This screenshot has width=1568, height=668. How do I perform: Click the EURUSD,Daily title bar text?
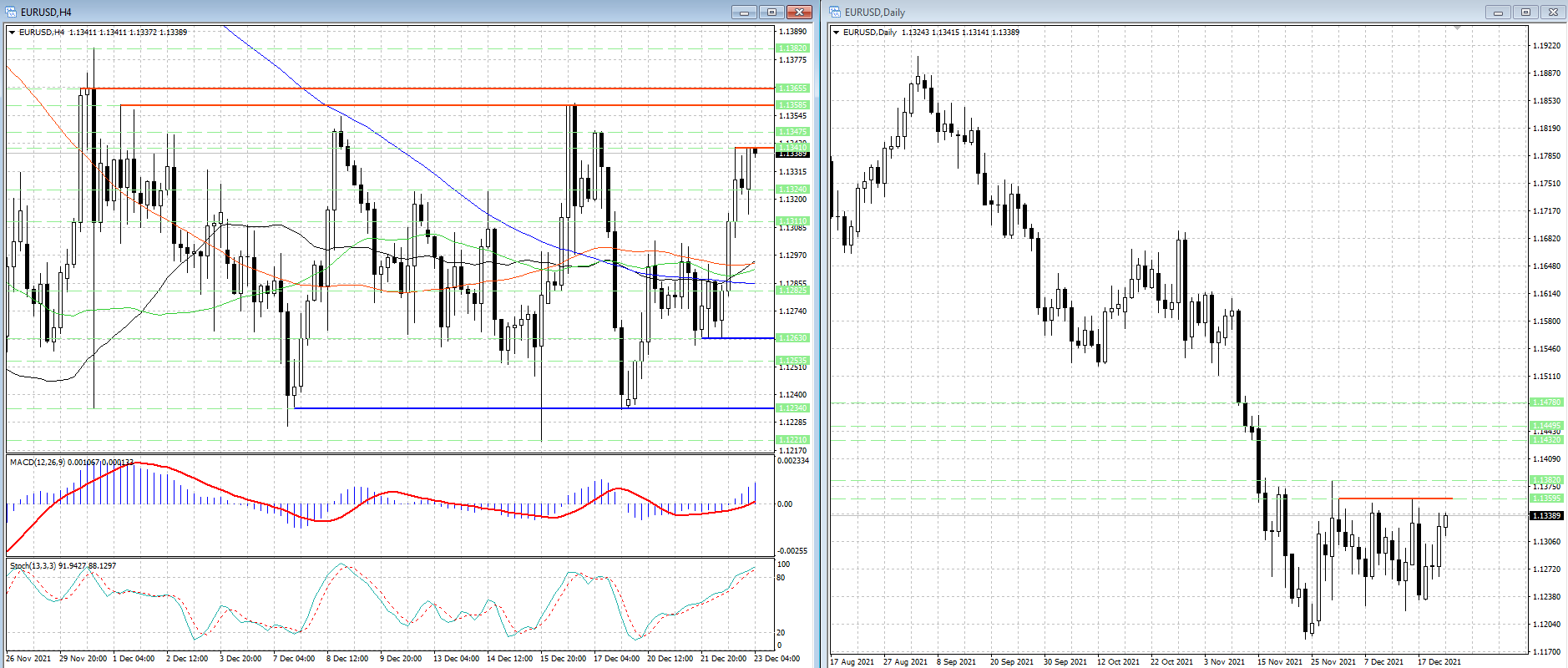coord(875,13)
